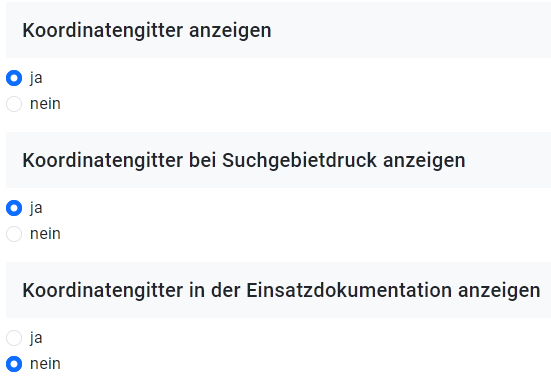Select 'ja' radio under Koordinatengitter anzeigen
This screenshot has width=551, height=390.
(x=14, y=78)
